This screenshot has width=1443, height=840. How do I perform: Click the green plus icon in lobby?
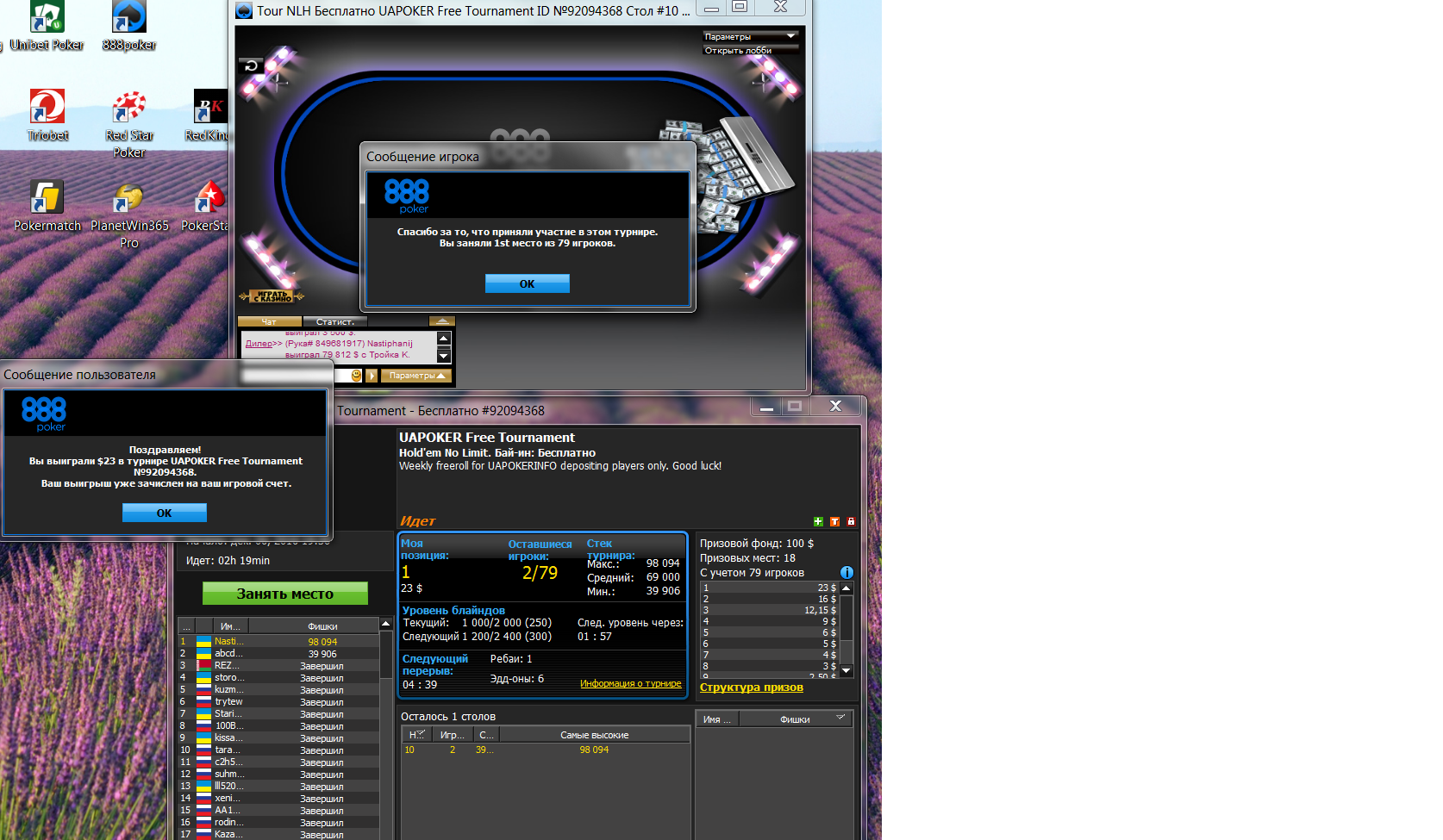(x=818, y=521)
